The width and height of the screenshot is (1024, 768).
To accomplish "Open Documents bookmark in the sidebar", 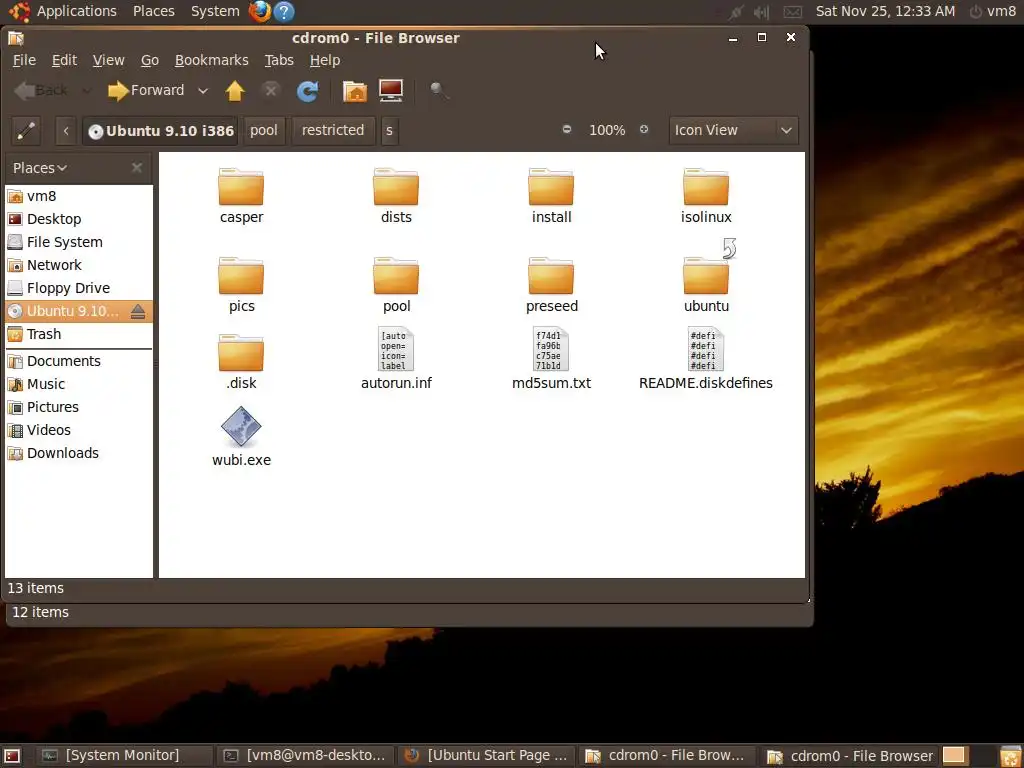I will (79, 361).
